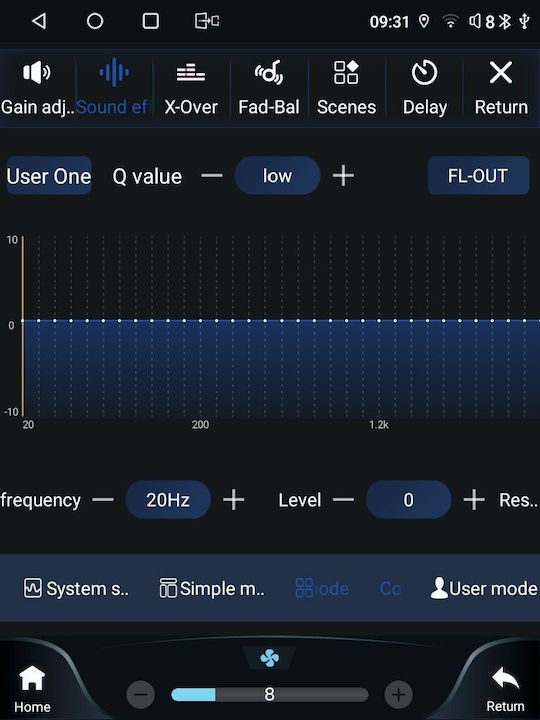Screen dimensions: 540x720
Task: Switch to Sound effect tab
Action: [114, 87]
